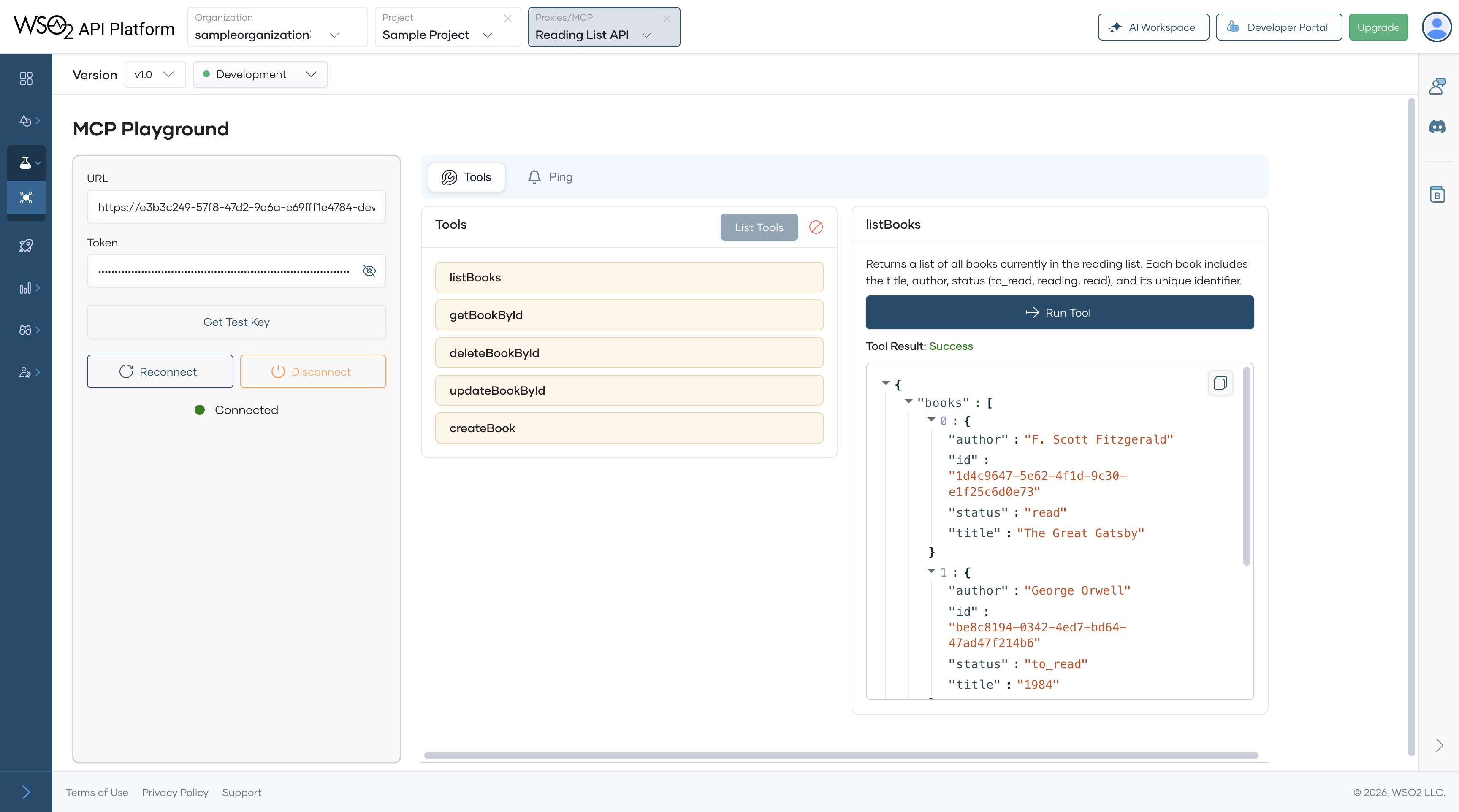
Task: Click the horizontal scrollbar at bottom
Action: coord(841,755)
